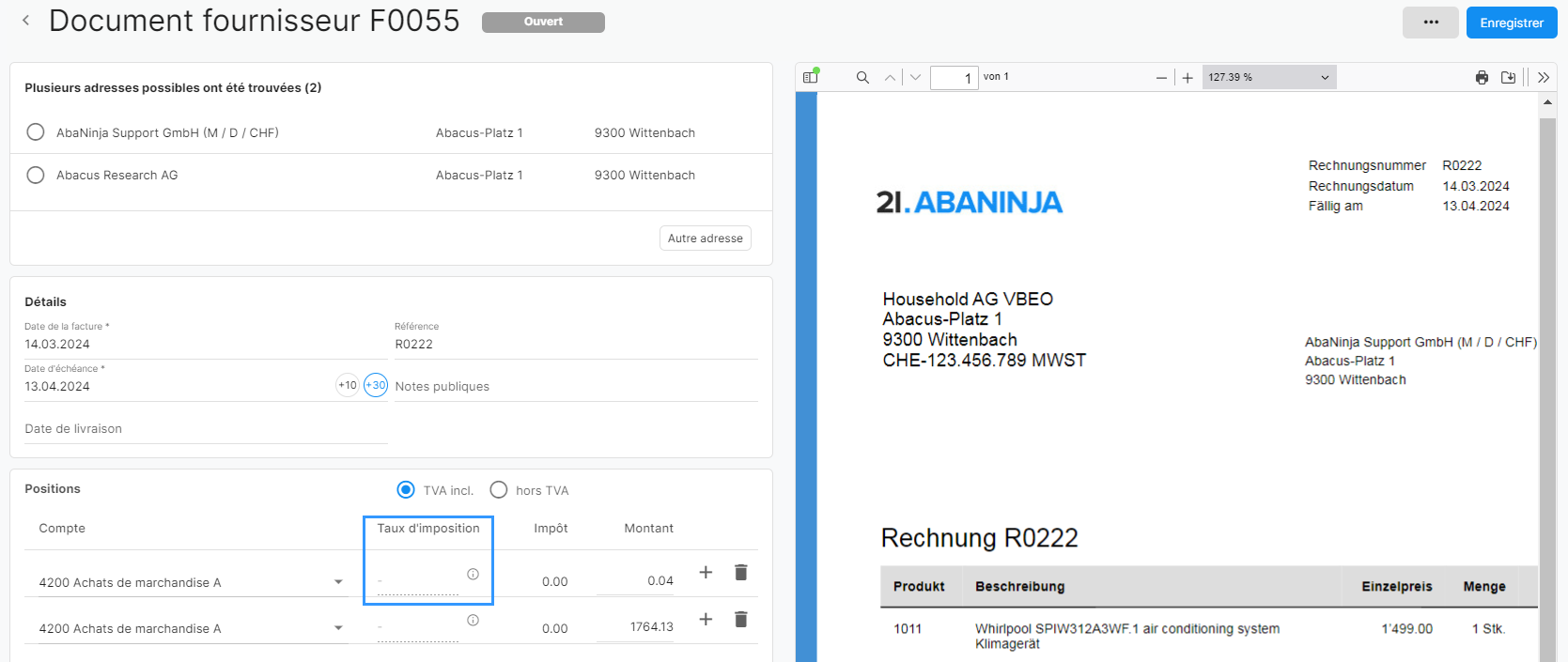Click the Compte column header
Image resolution: width=1568 pixels, height=662 pixels.
pos(62,529)
